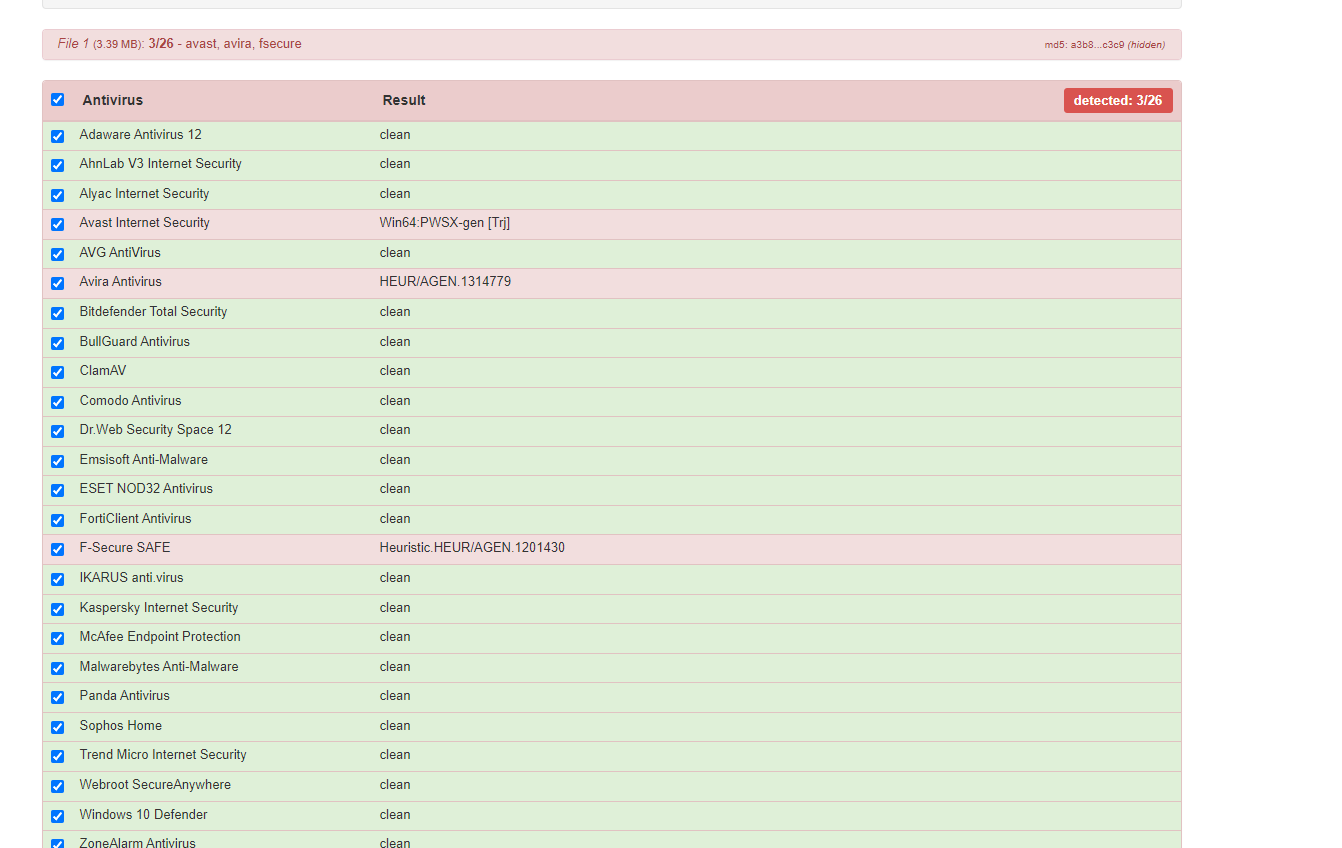Viewport: 1342px width, 848px height.
Task: Click the 'Webroot SecureAnywhere' name
Action: tap(155, 785)
